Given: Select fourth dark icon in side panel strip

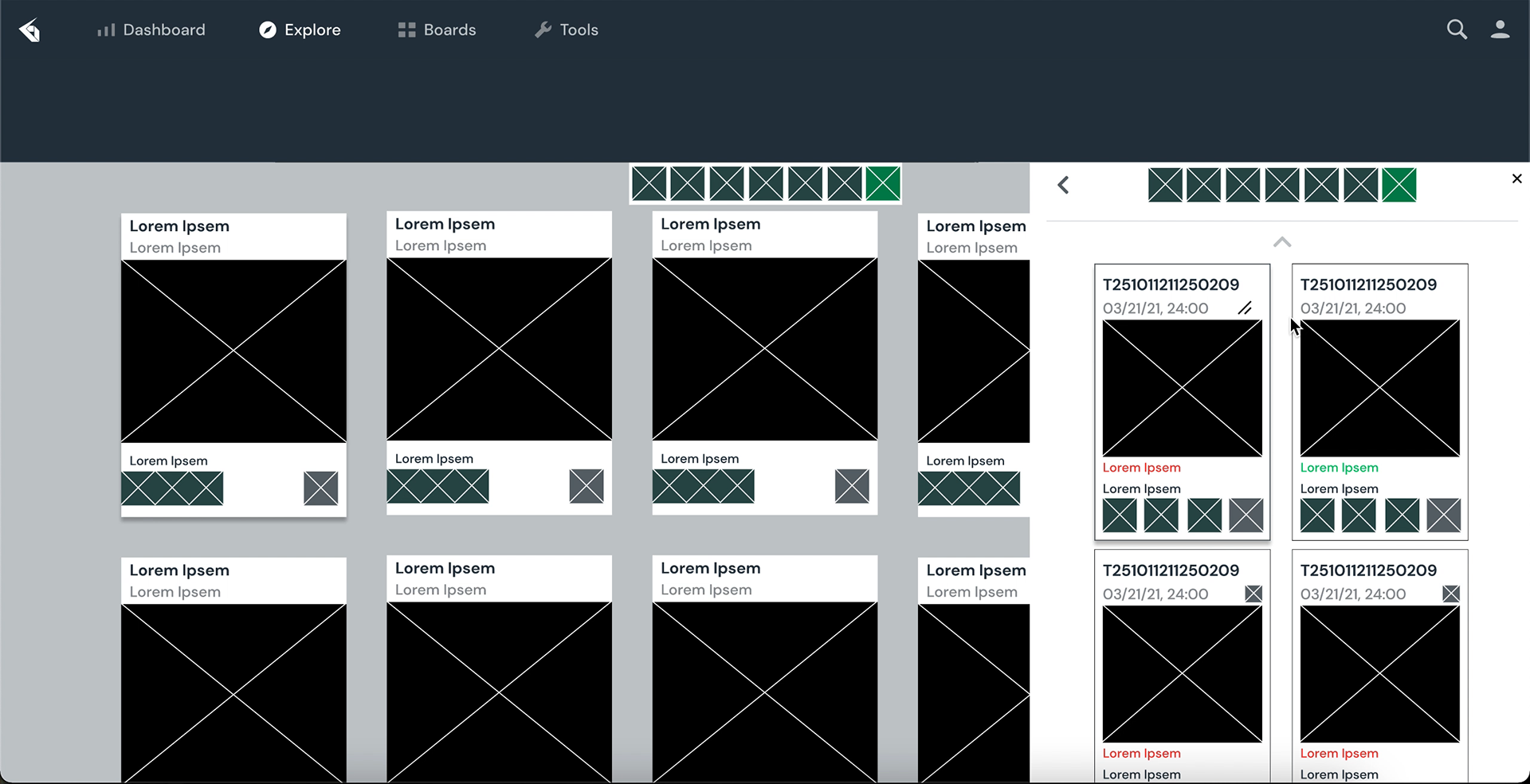Looking at the screenshot, I should click(x=1282, y=185).
